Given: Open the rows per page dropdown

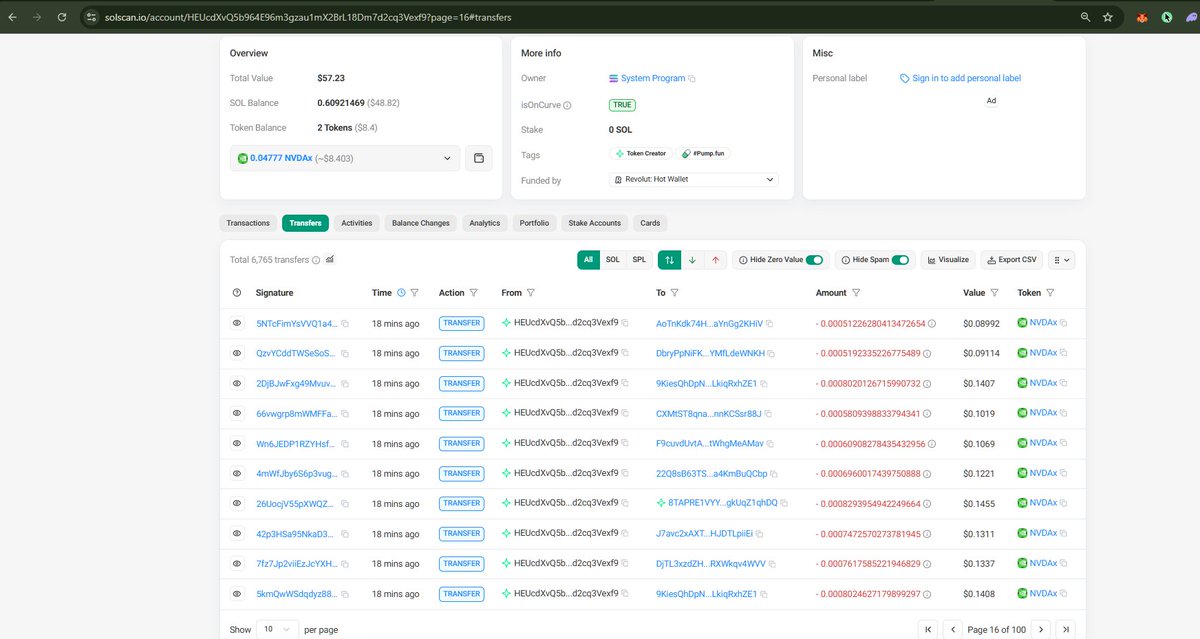Looking at the screenshot, I should tap(277, 629).
